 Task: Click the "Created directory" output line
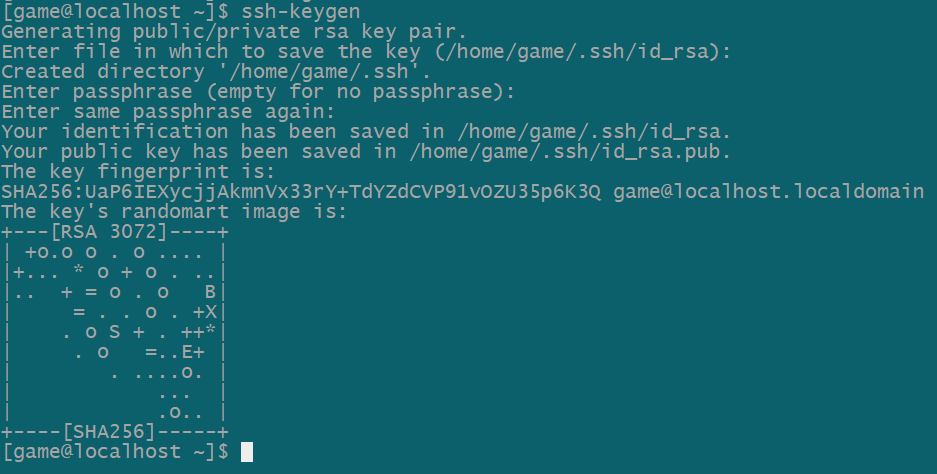pos(216,71)
